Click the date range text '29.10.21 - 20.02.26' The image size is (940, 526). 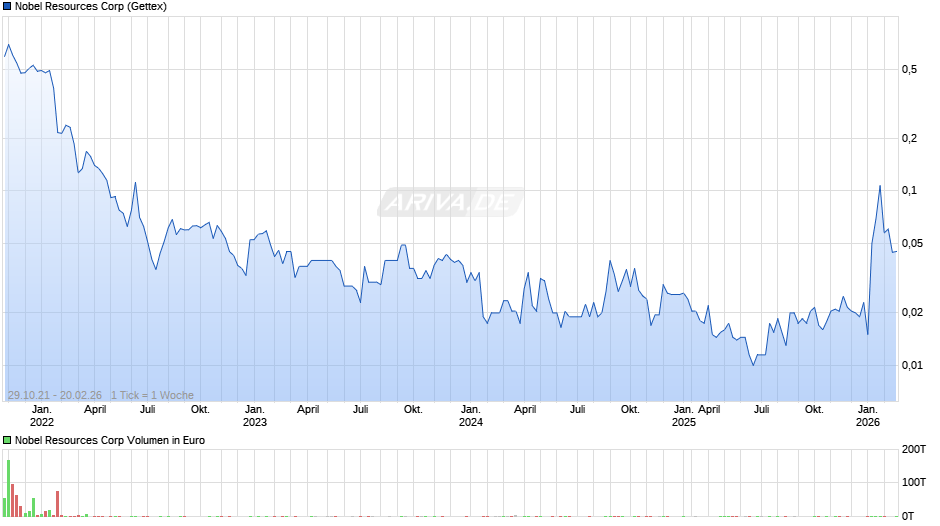pyautogui.click(x=55, y=395)
